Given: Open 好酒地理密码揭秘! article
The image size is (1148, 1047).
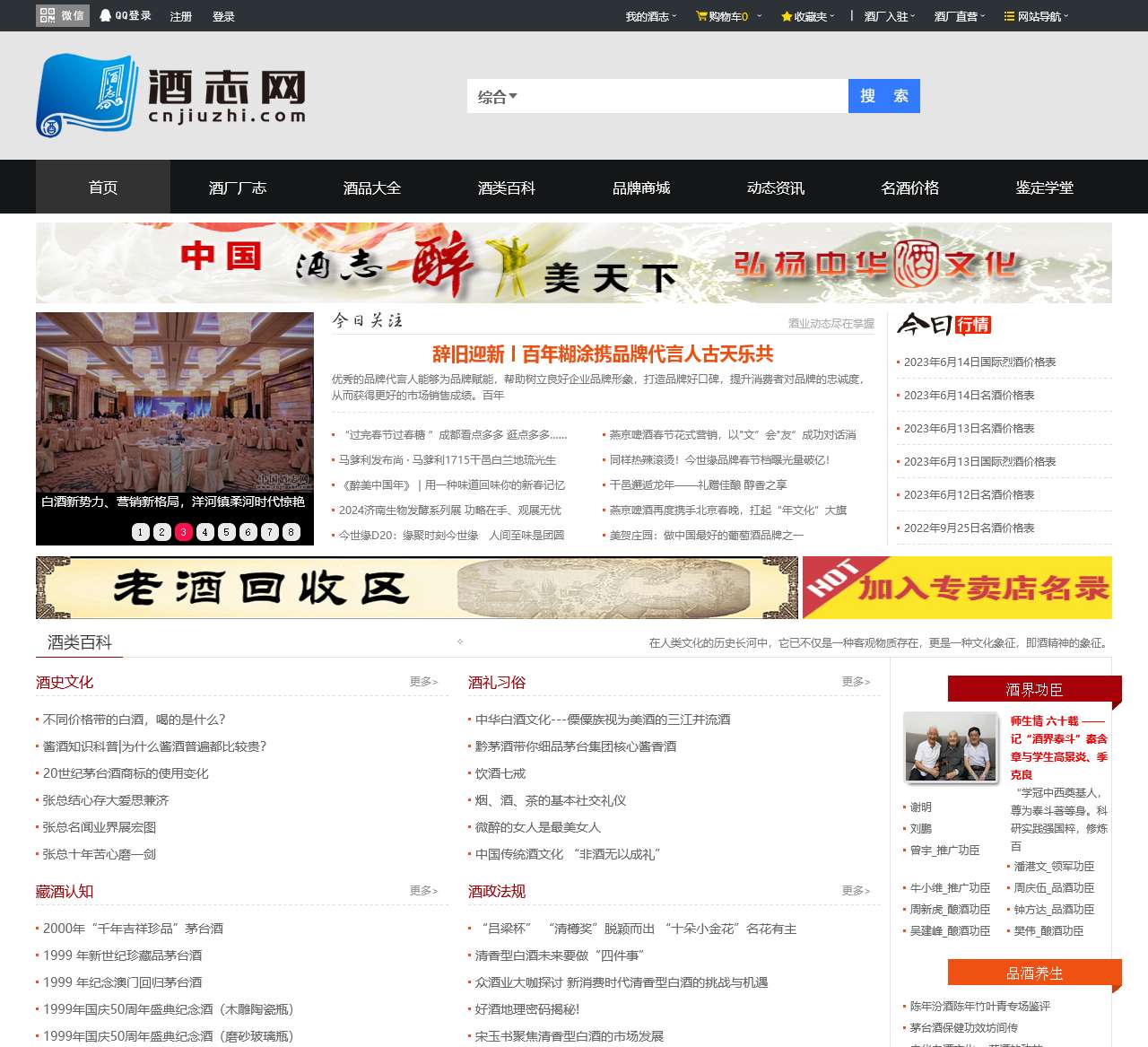Looking at the screenshot, I should pyautogui.click(x=527, y=1009).
